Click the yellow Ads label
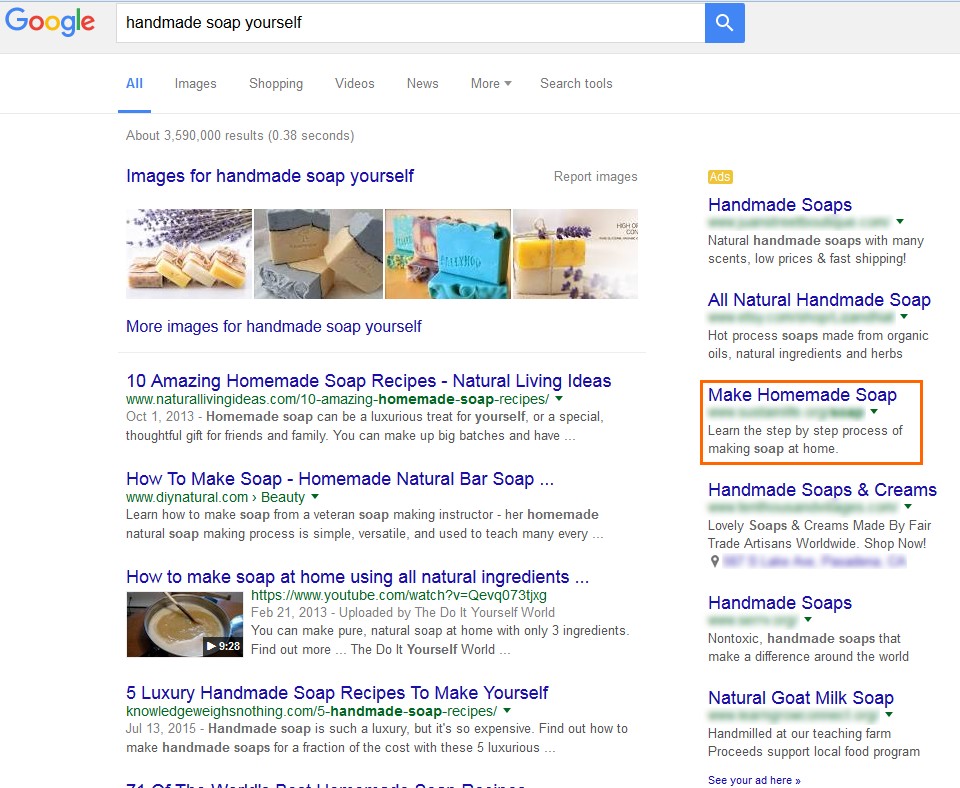The height and width of the screenshot is (788, 960). point(720,177)
